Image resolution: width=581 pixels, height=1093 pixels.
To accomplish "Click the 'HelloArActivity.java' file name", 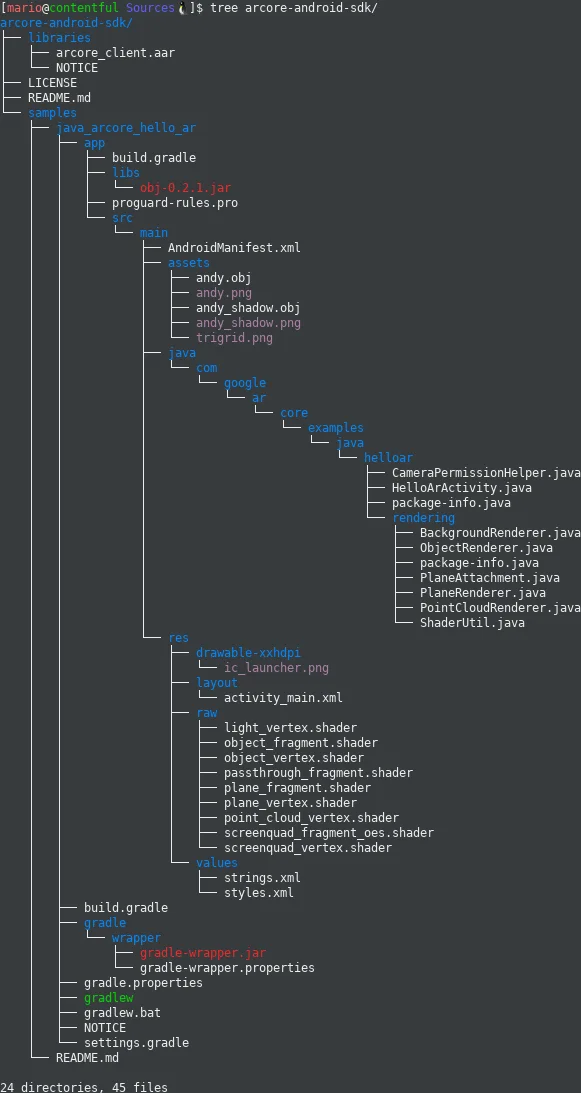I will [461, 489].
